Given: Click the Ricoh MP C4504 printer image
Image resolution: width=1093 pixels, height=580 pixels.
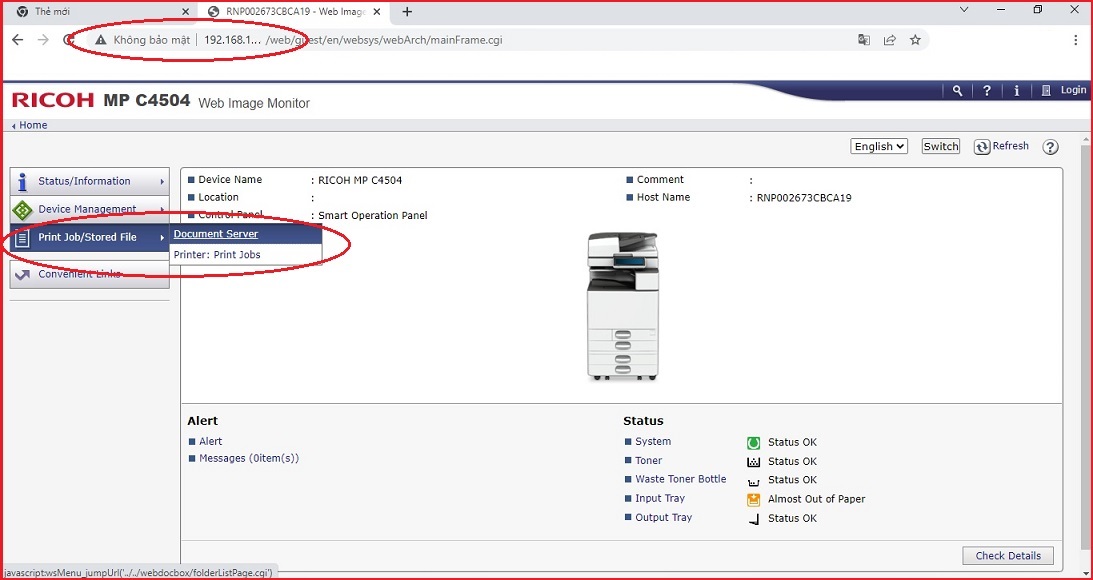Looking at the screenshot, I should click(622, 307).
